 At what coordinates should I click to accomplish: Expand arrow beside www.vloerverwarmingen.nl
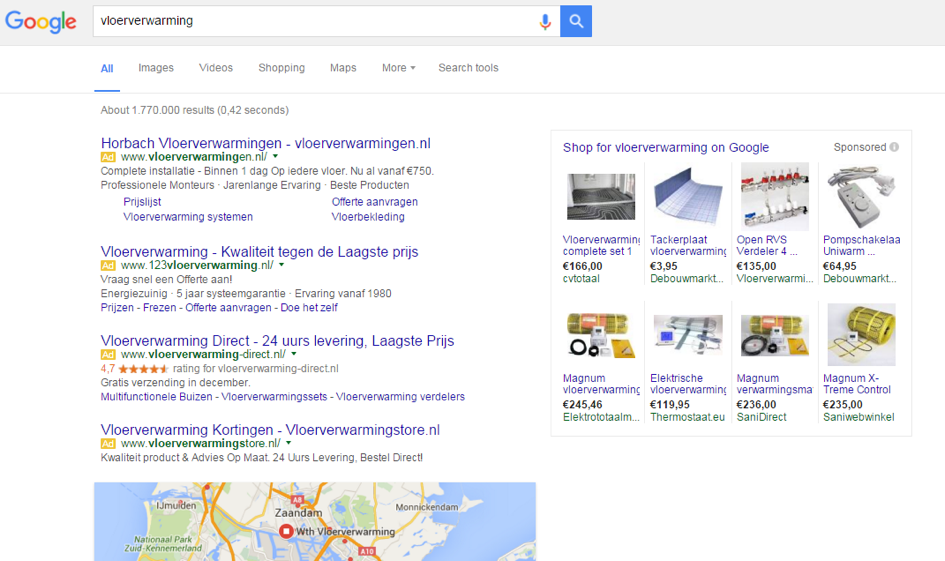click(x=275, y=157)
